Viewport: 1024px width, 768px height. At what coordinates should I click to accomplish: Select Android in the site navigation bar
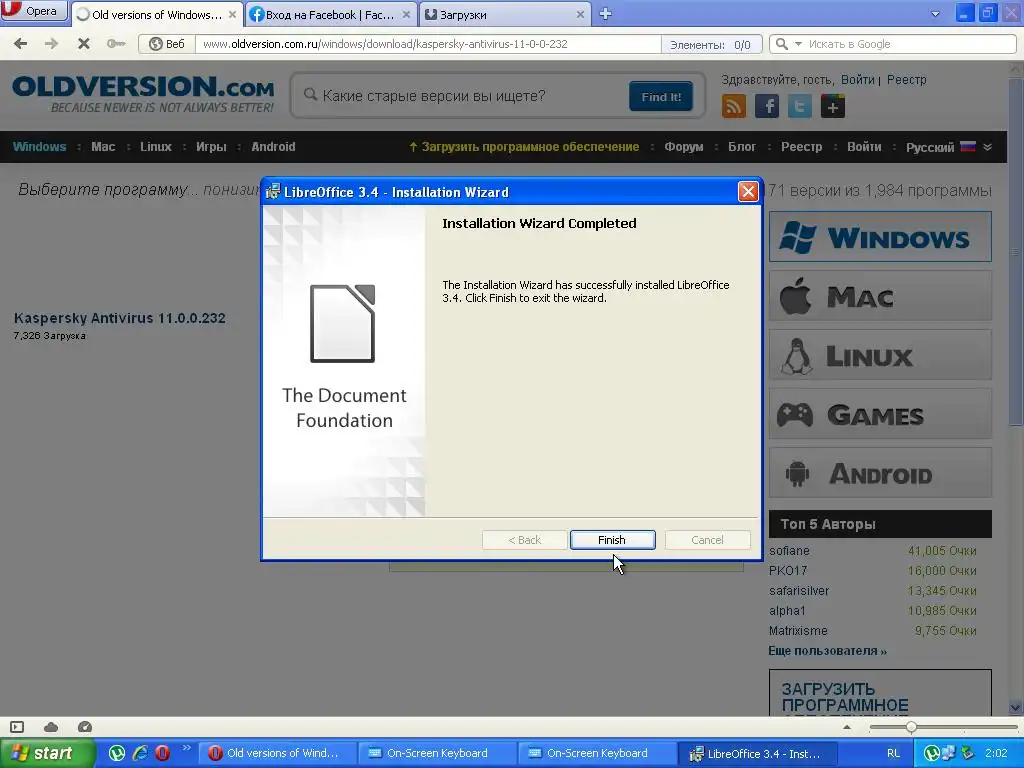tap(273, 147)
